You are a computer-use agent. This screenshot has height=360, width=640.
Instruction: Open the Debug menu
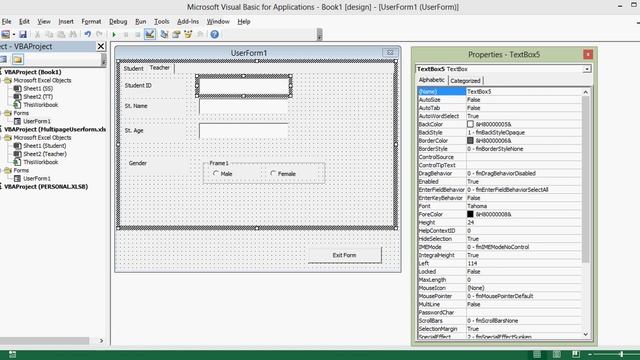pos(118,22)
